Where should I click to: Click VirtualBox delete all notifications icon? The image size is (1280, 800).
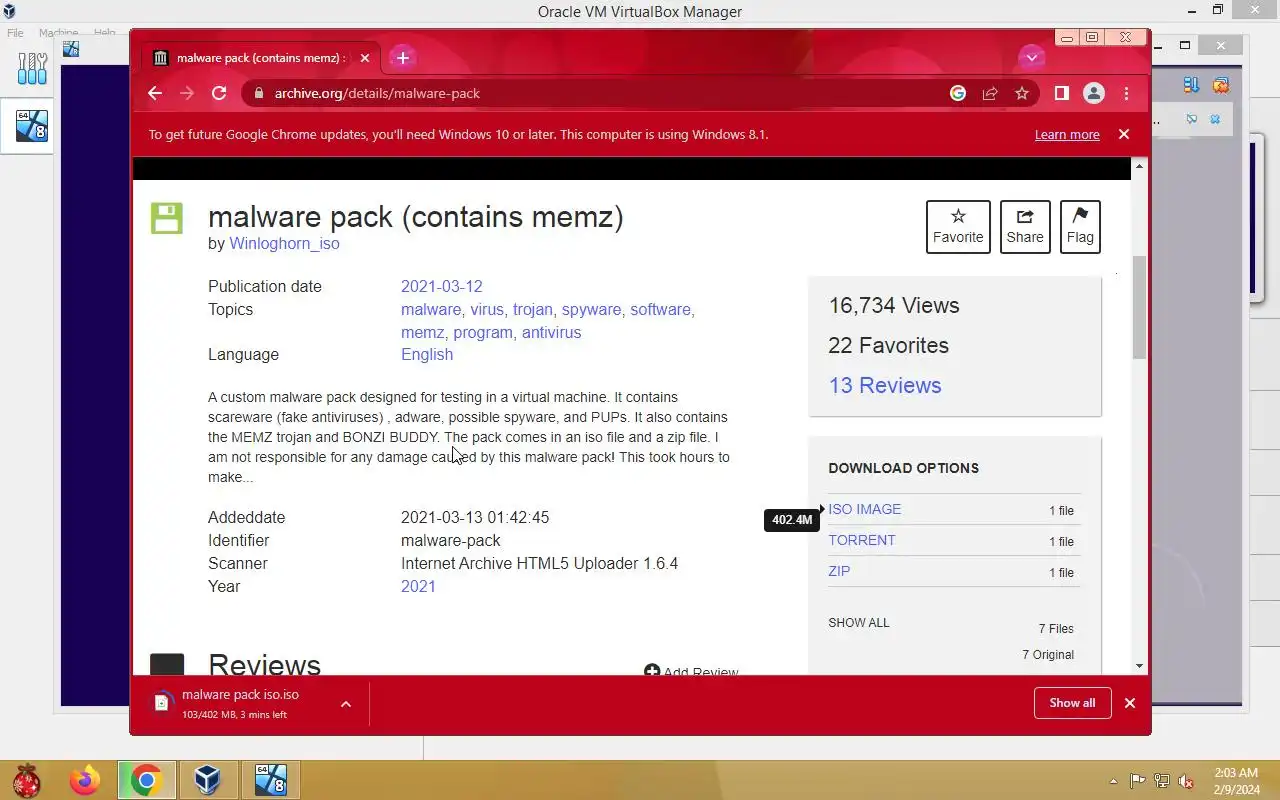click(x=1221, y=86)
